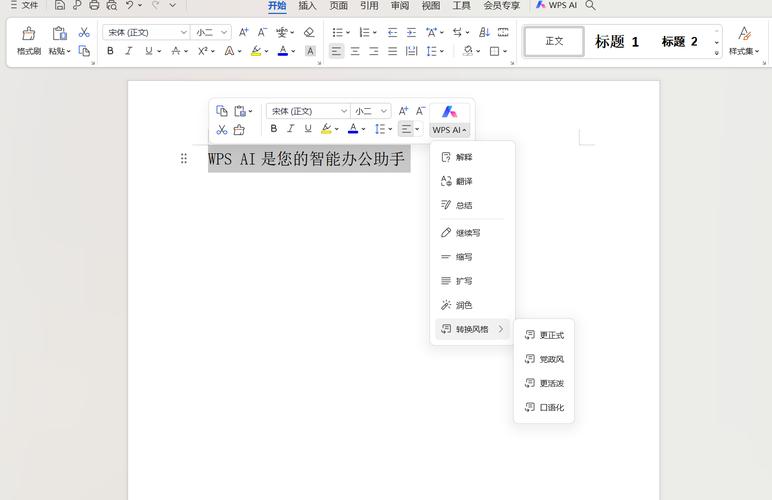Toggle Bold in the mini toolbar

pyautogui.click(x=274, y=129)
